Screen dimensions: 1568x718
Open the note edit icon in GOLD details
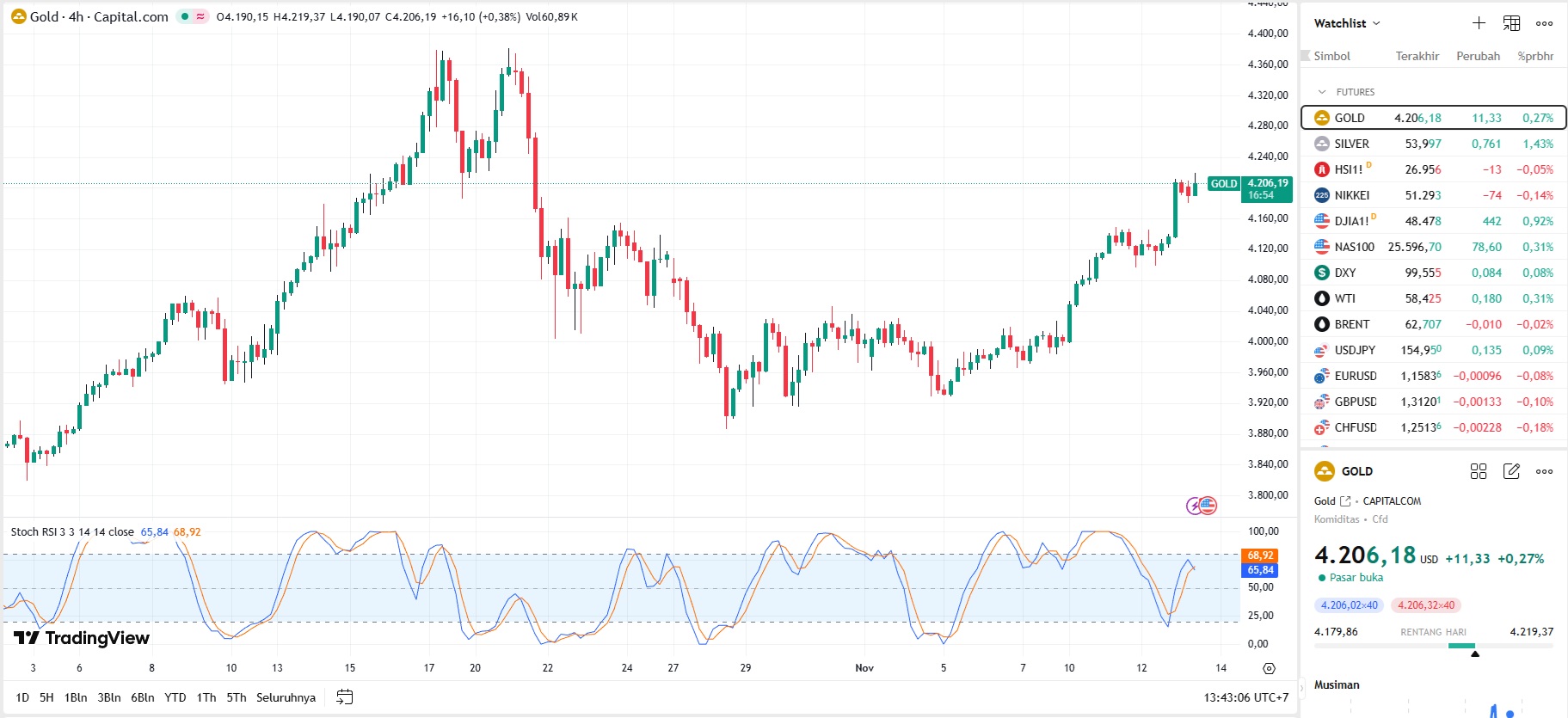click(x=1511, y=471)
